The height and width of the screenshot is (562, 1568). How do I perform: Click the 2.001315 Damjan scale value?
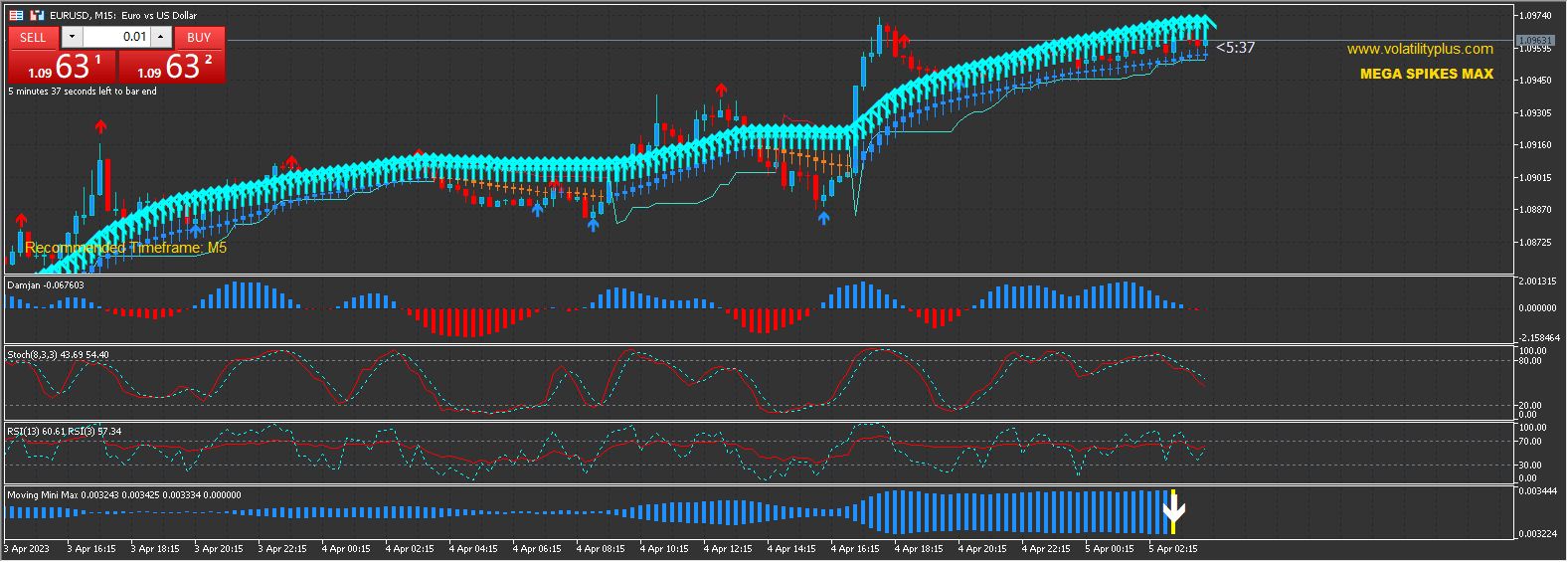[x=1537, y=281]
